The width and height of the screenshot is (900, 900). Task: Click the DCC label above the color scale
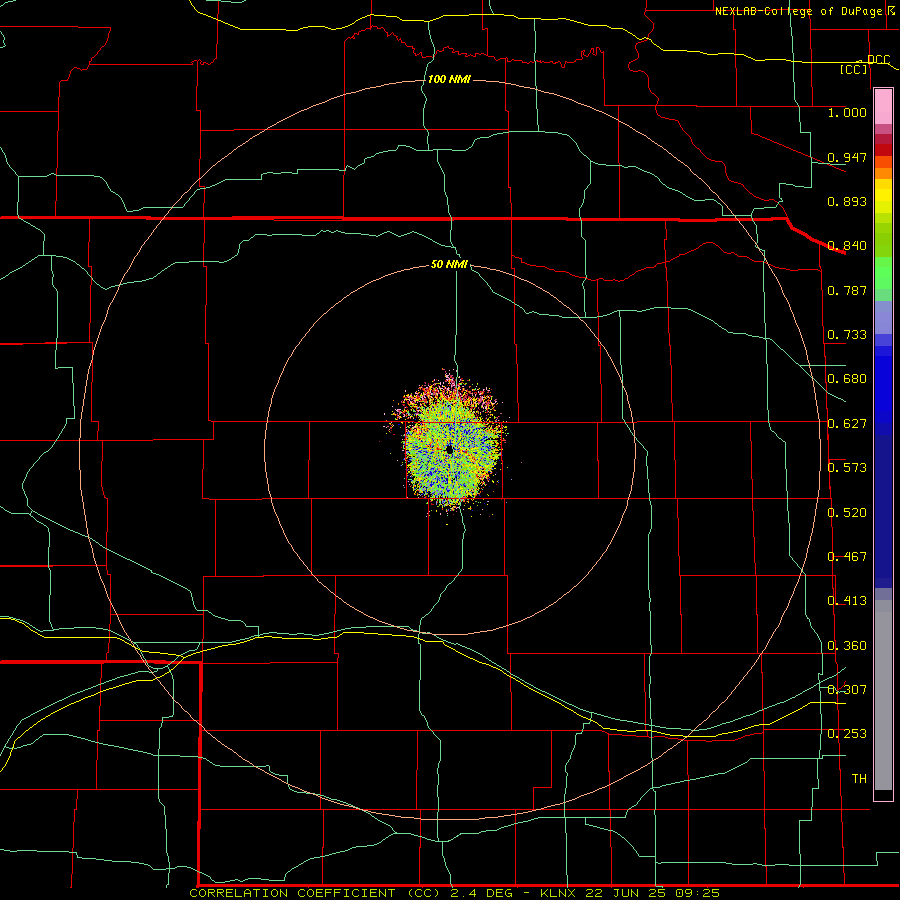tap(878, 60)
